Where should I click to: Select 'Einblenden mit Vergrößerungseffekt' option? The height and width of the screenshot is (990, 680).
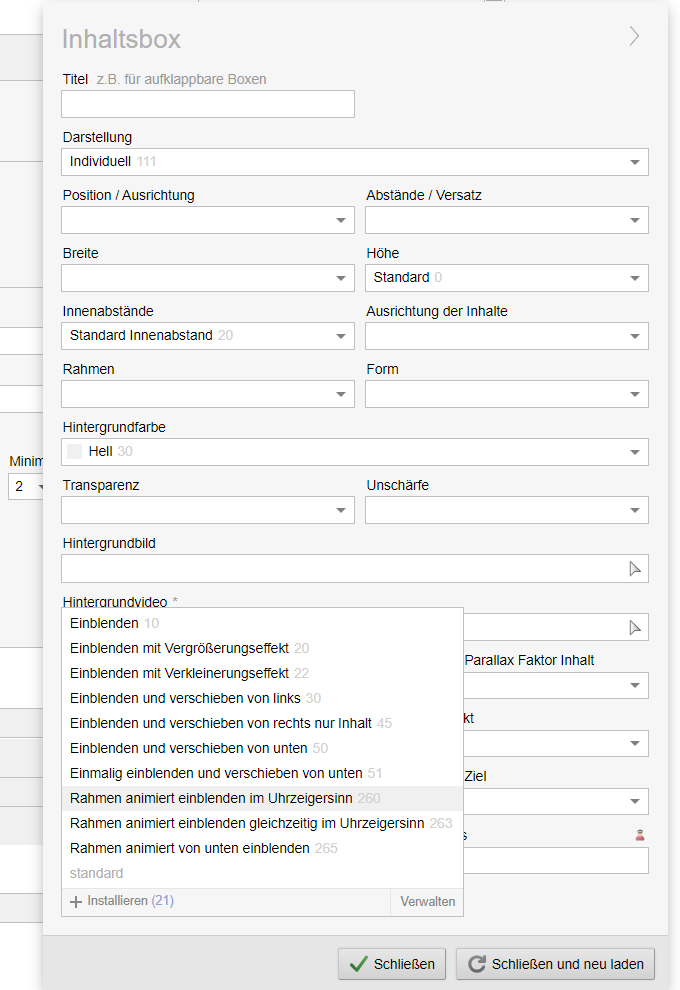click(x=180, y=648)
